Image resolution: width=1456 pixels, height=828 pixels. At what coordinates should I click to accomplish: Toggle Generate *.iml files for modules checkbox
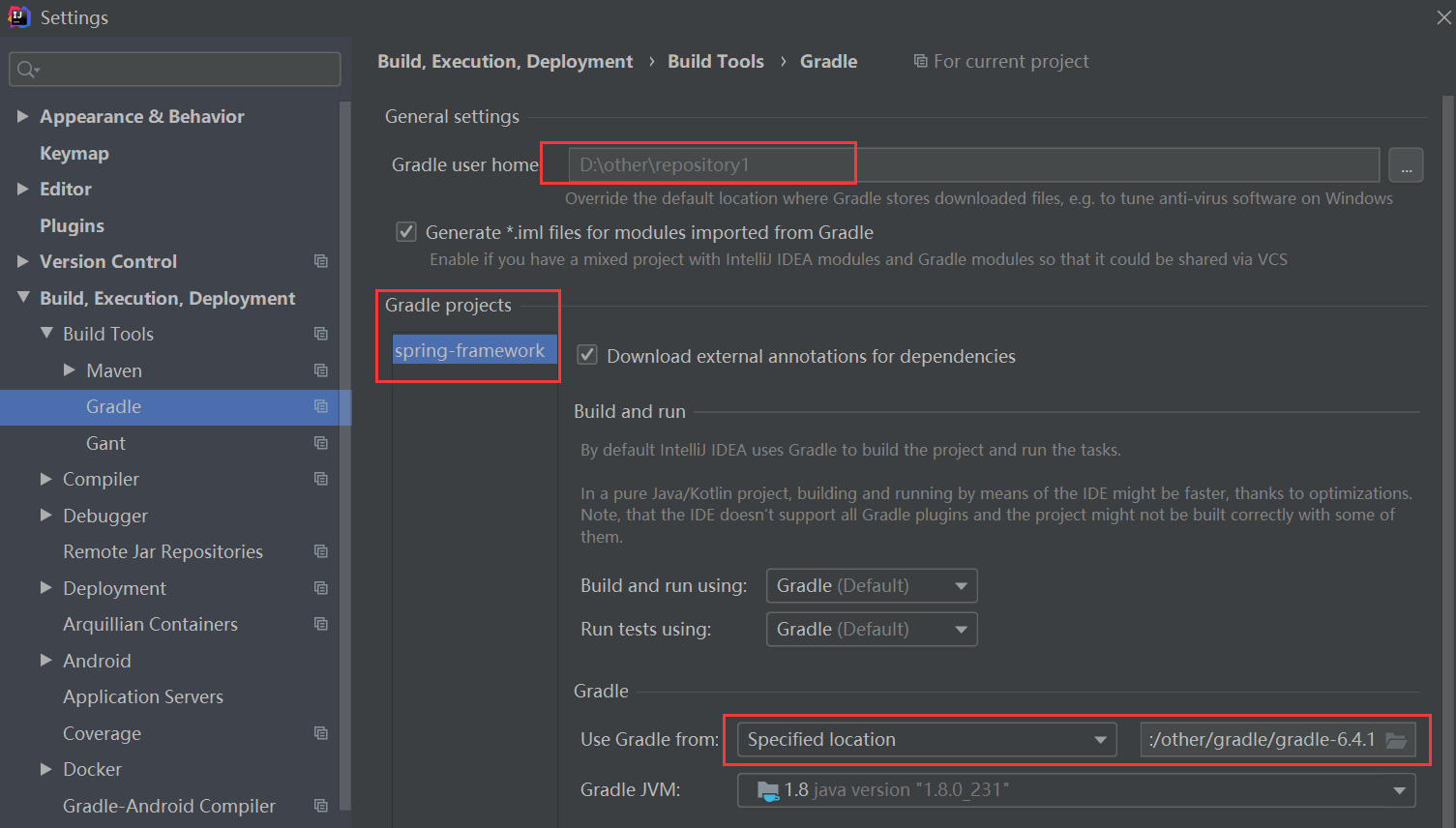pos(406,232)
